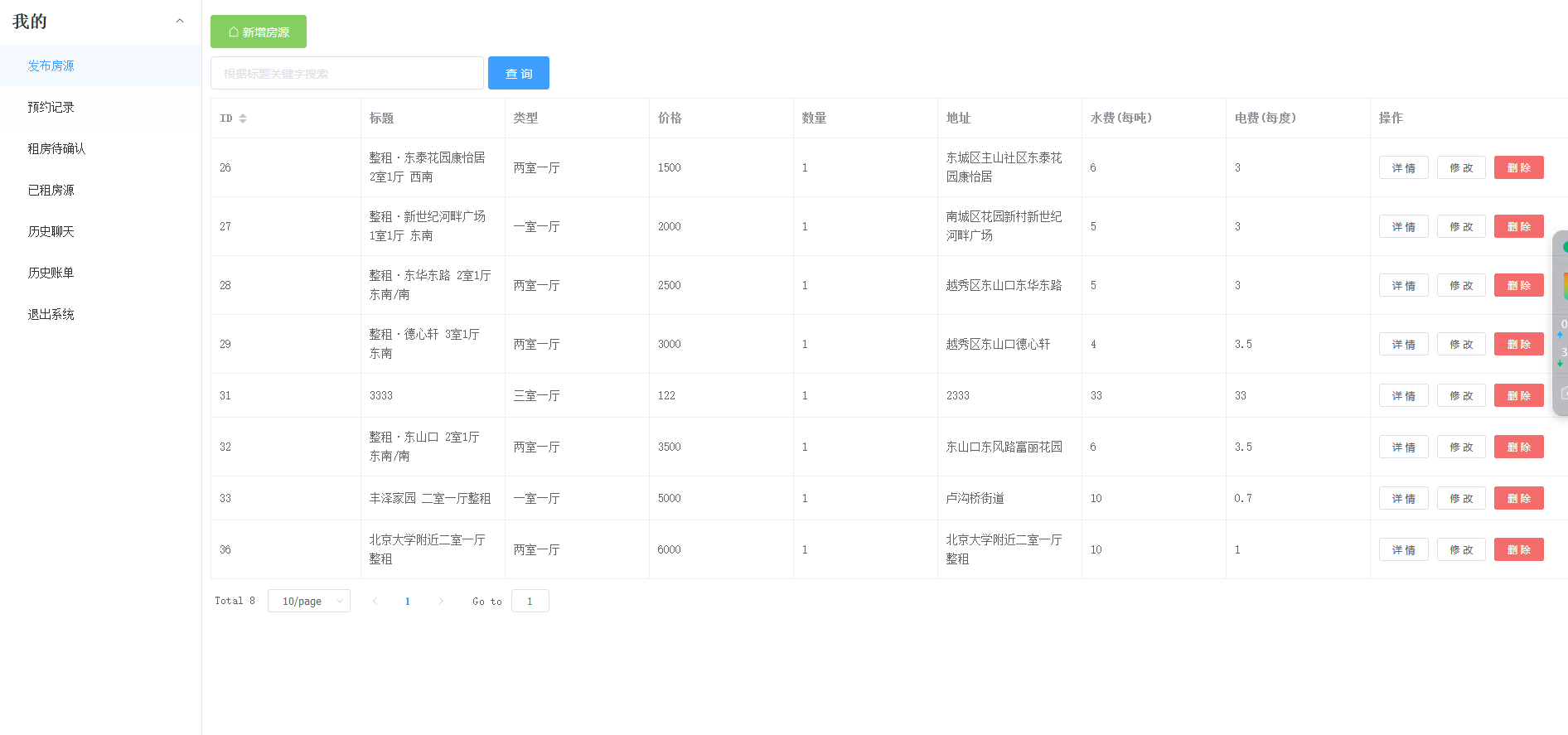Delete listing ID 28

(1519, 285)
